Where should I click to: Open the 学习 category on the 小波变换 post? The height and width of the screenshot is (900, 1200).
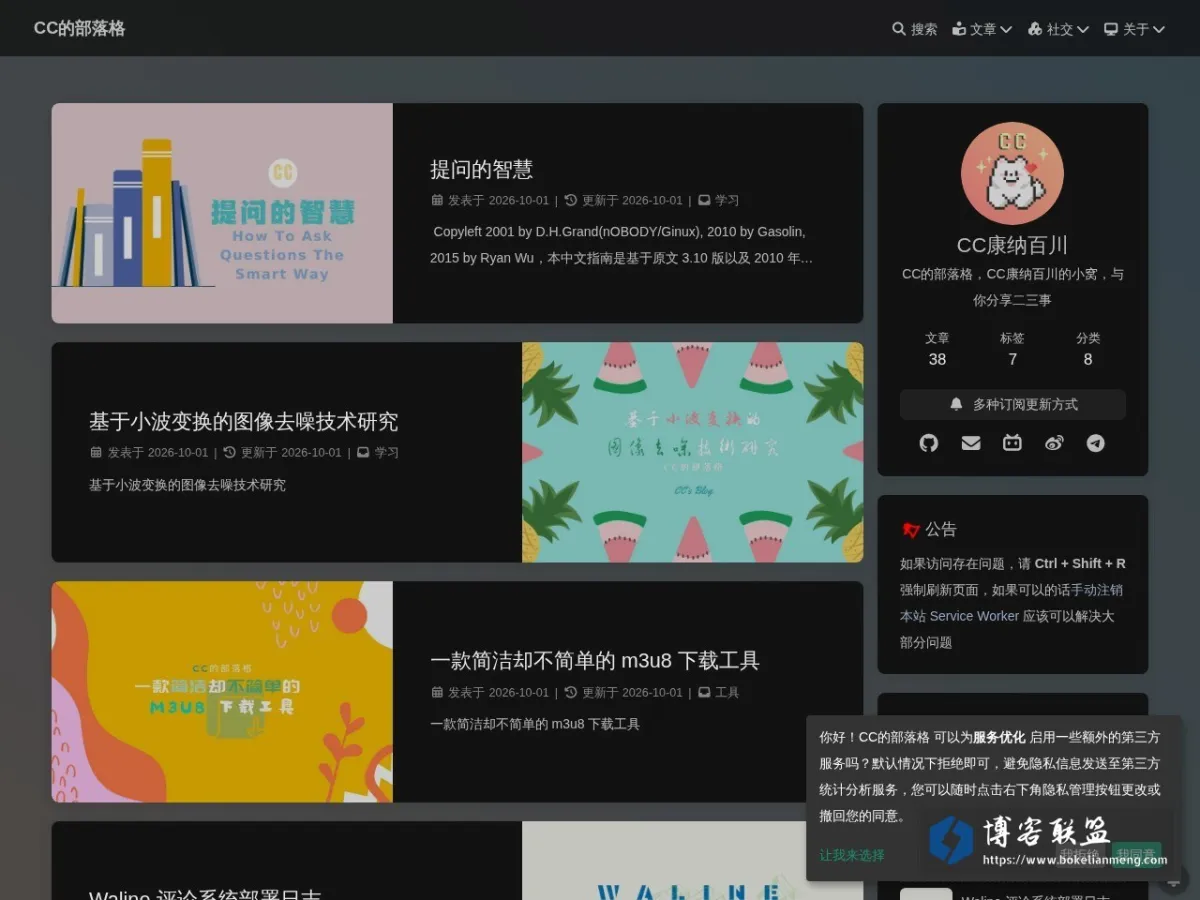pos(386,452)
